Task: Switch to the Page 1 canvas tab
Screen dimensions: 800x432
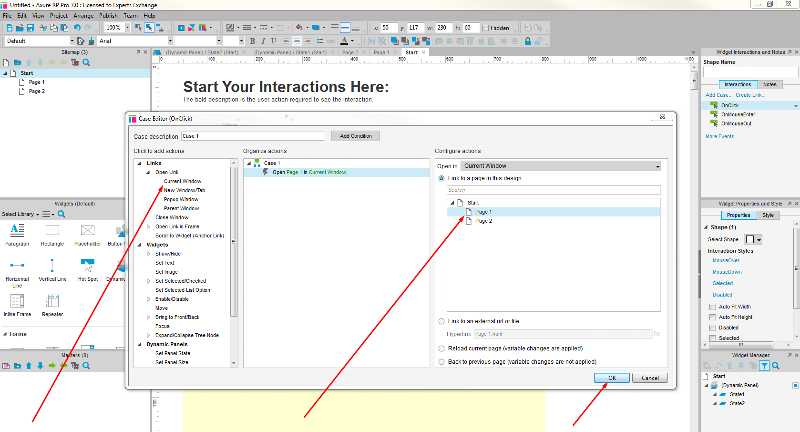Action: pyautogui.click(x=381, y=52)
